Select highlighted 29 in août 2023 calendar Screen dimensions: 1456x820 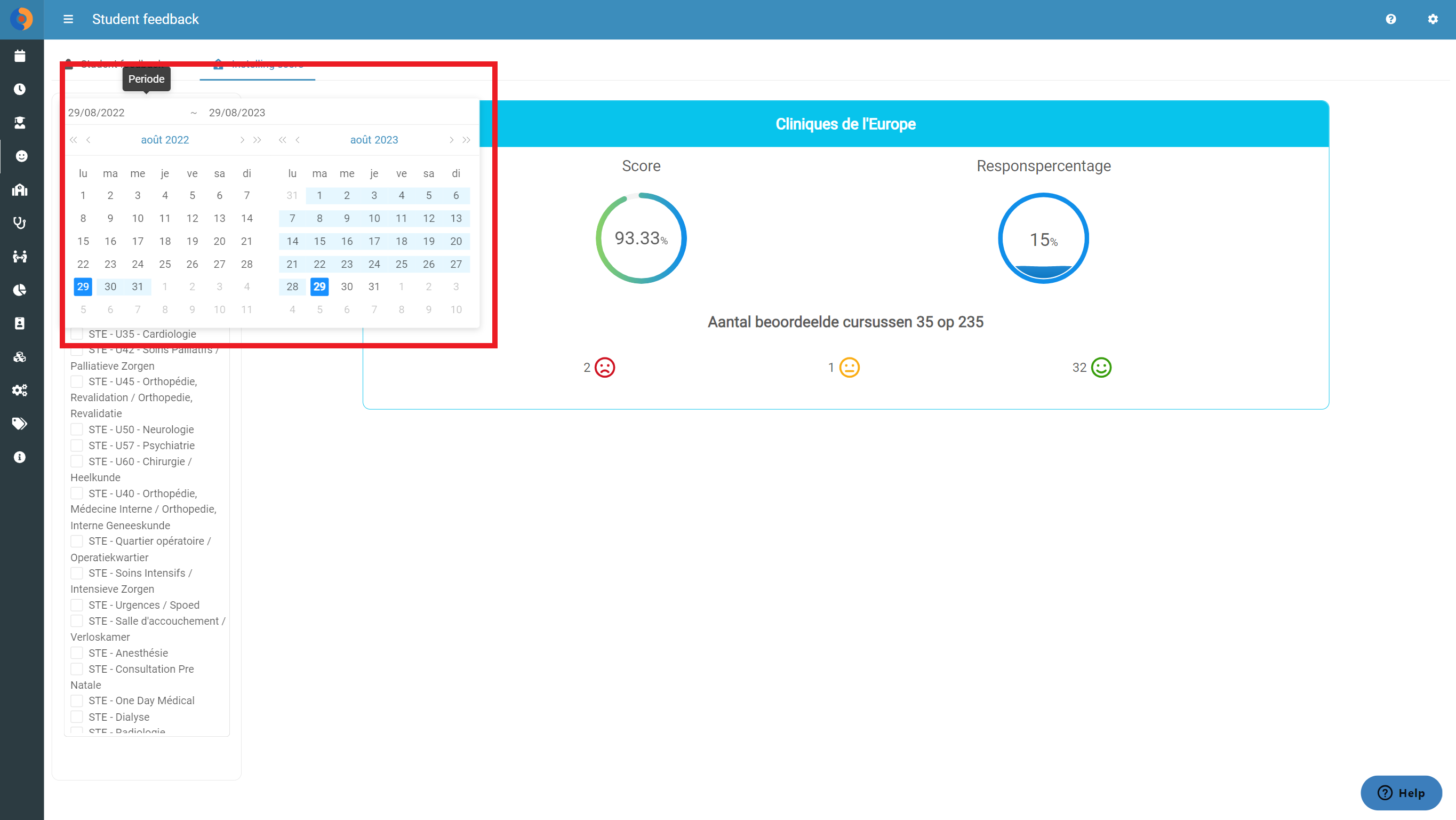coord(319,286)
